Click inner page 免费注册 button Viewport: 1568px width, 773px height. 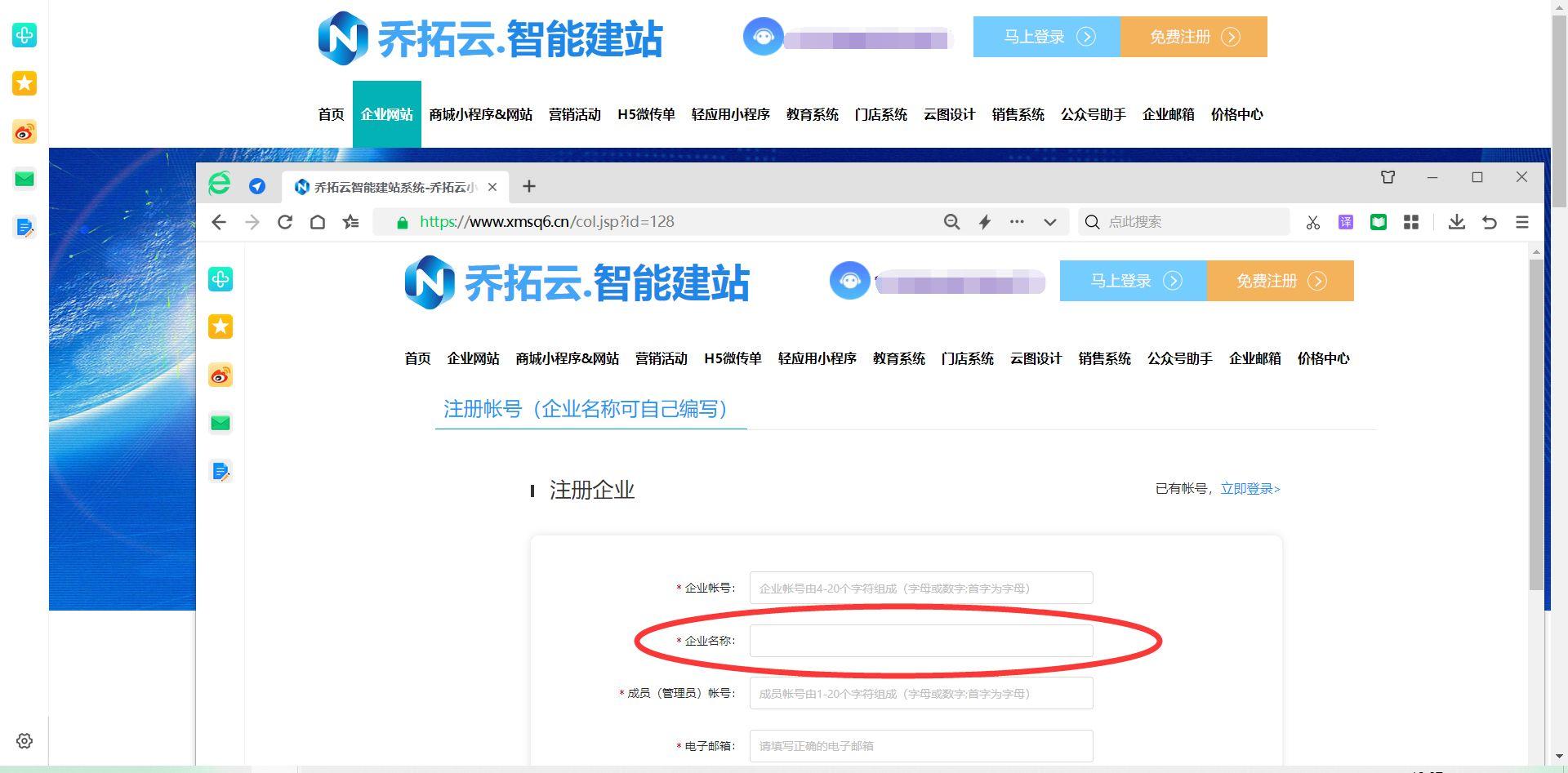pos(1281,281)
